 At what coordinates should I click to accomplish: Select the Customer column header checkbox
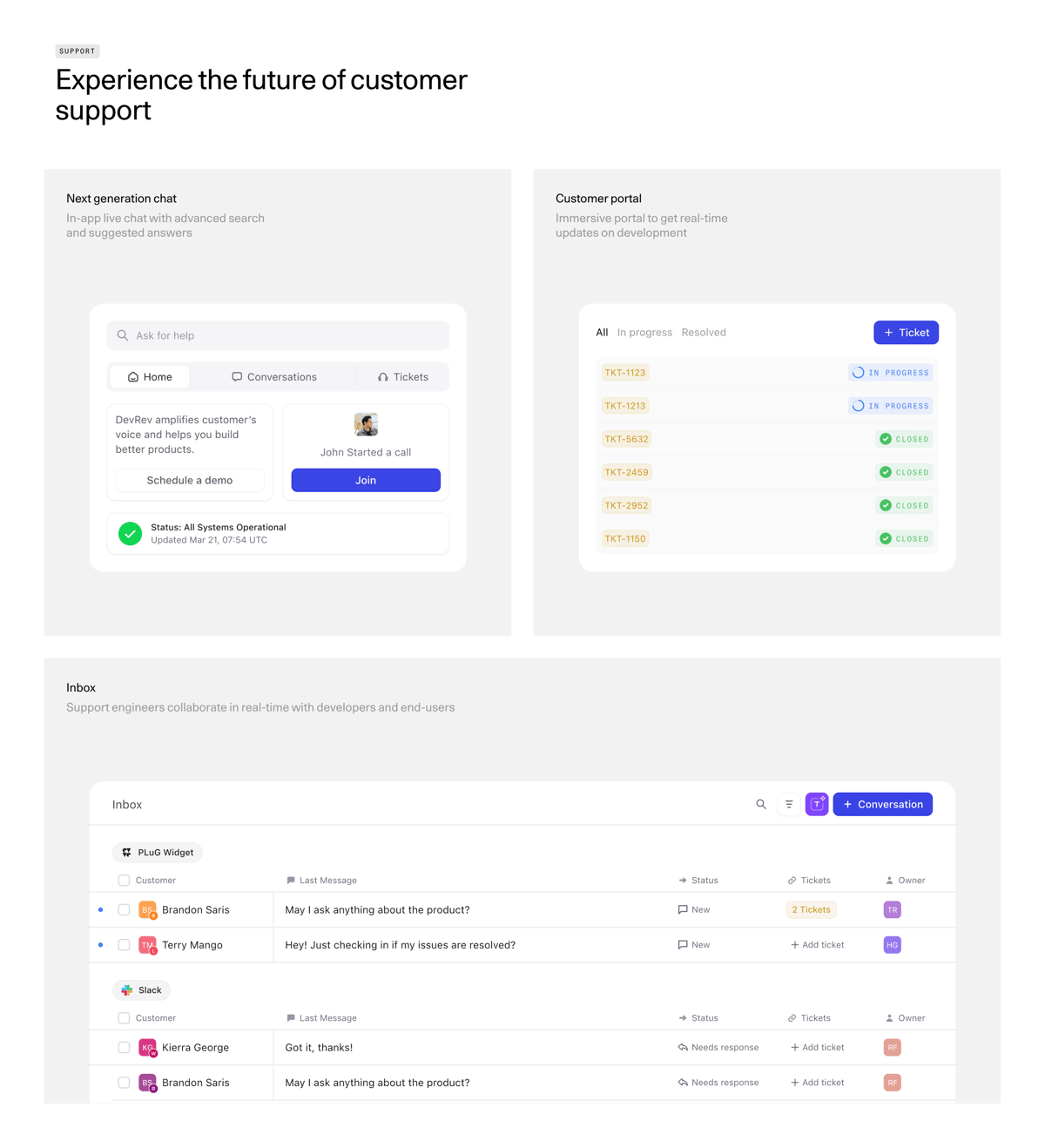click(x=124, y=880)
